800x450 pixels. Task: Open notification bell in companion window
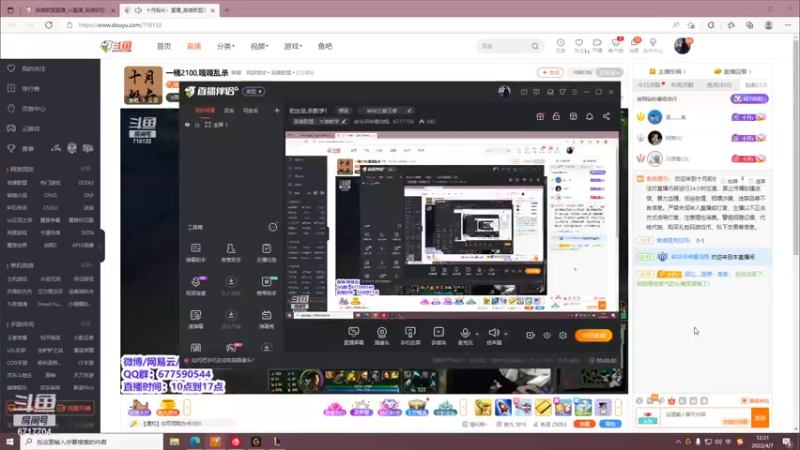(589, 116)
